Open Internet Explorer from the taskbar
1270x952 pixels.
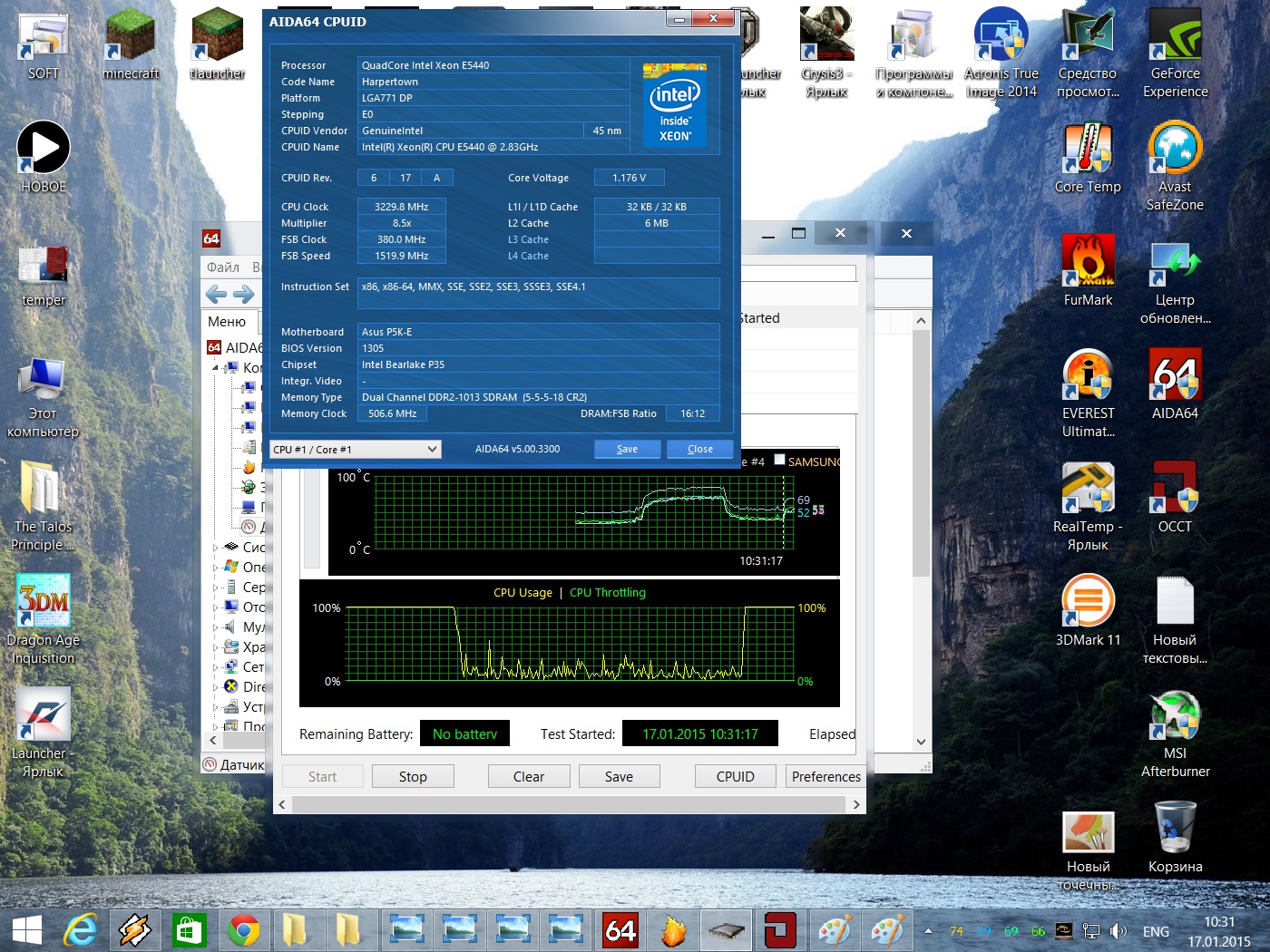coord(81,930)
